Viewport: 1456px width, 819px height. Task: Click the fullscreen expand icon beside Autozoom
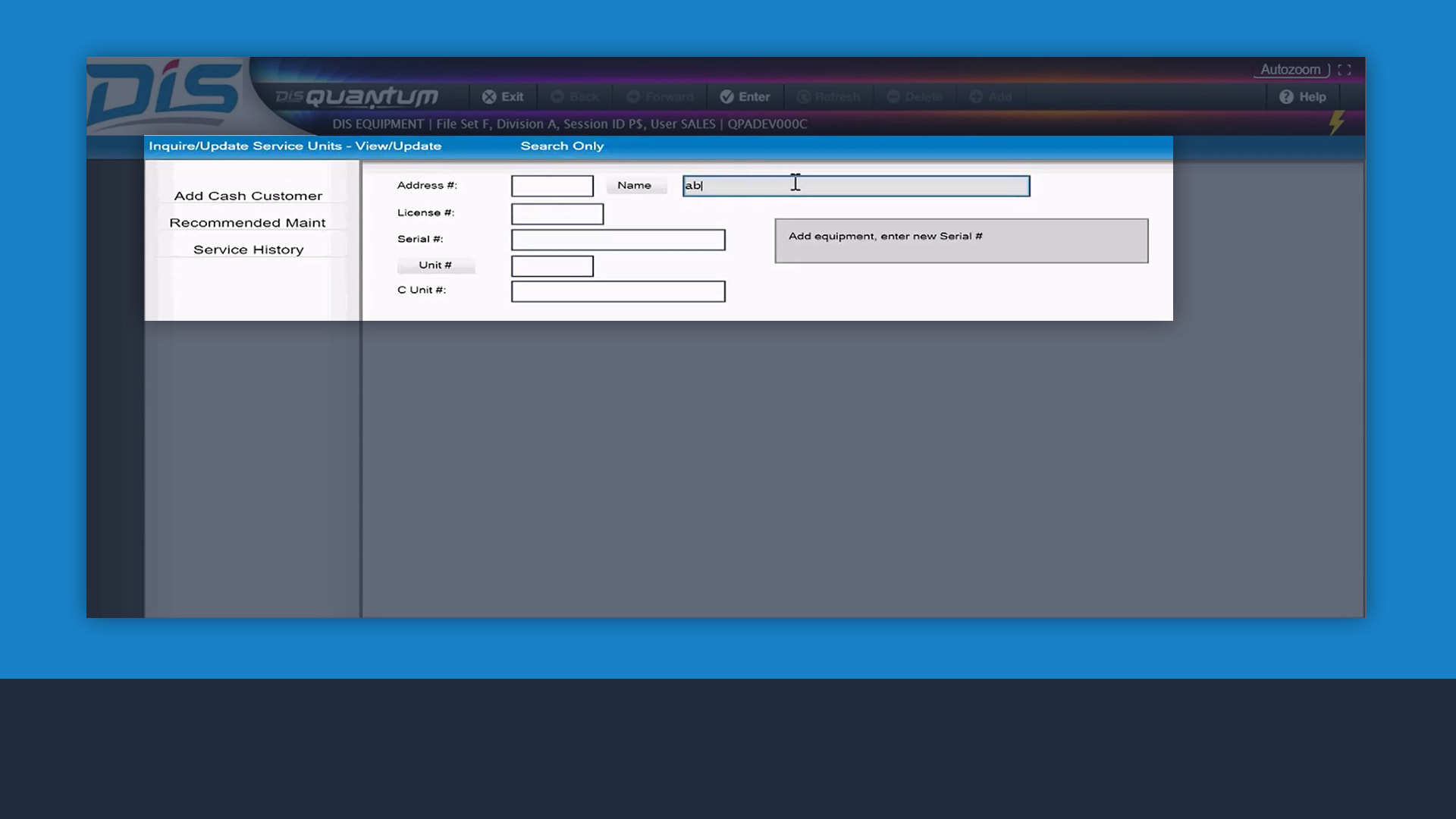[1345, 69]
